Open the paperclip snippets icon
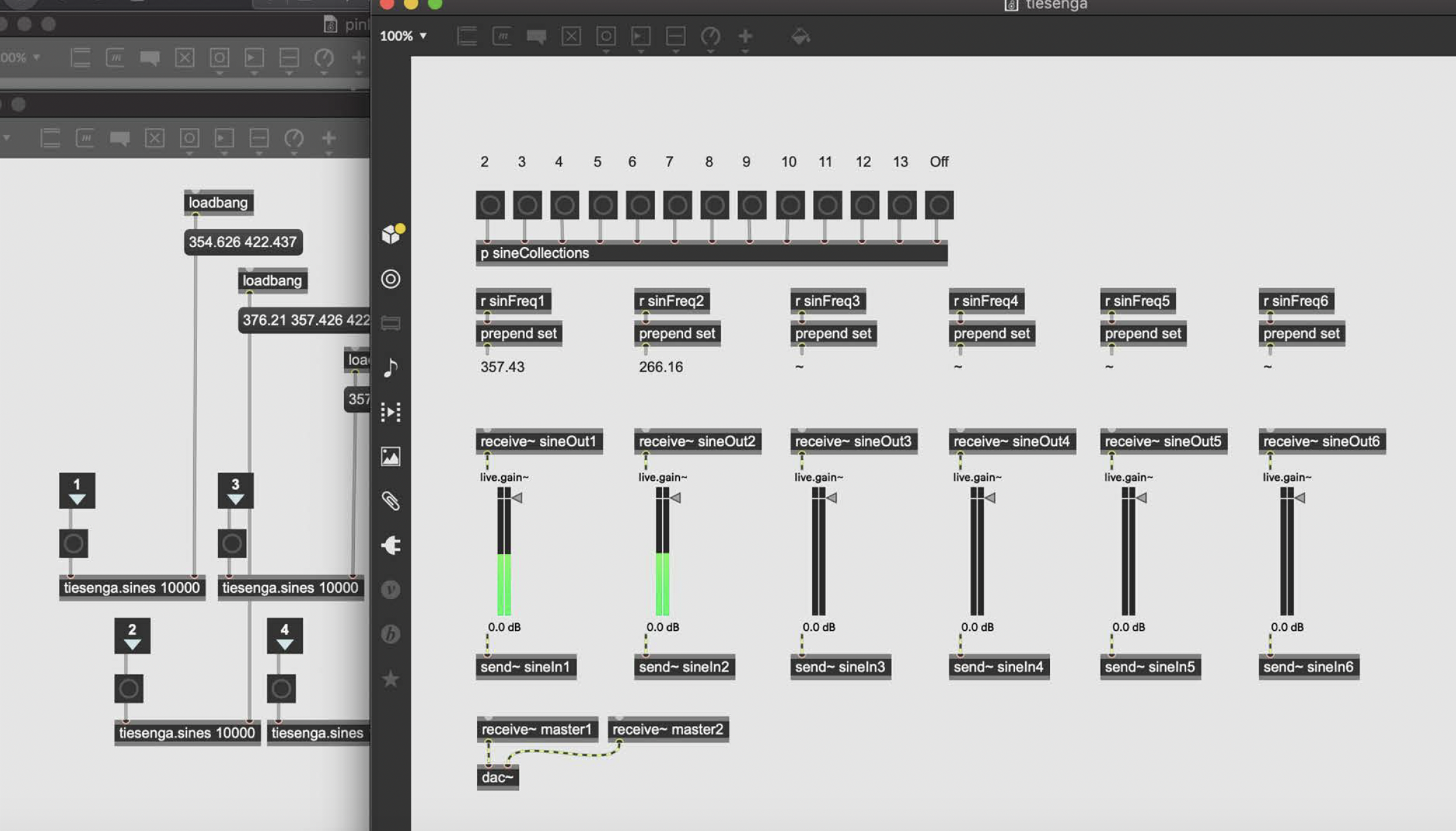The width and height of the screenshot is (1456, 831). [390, 500]
